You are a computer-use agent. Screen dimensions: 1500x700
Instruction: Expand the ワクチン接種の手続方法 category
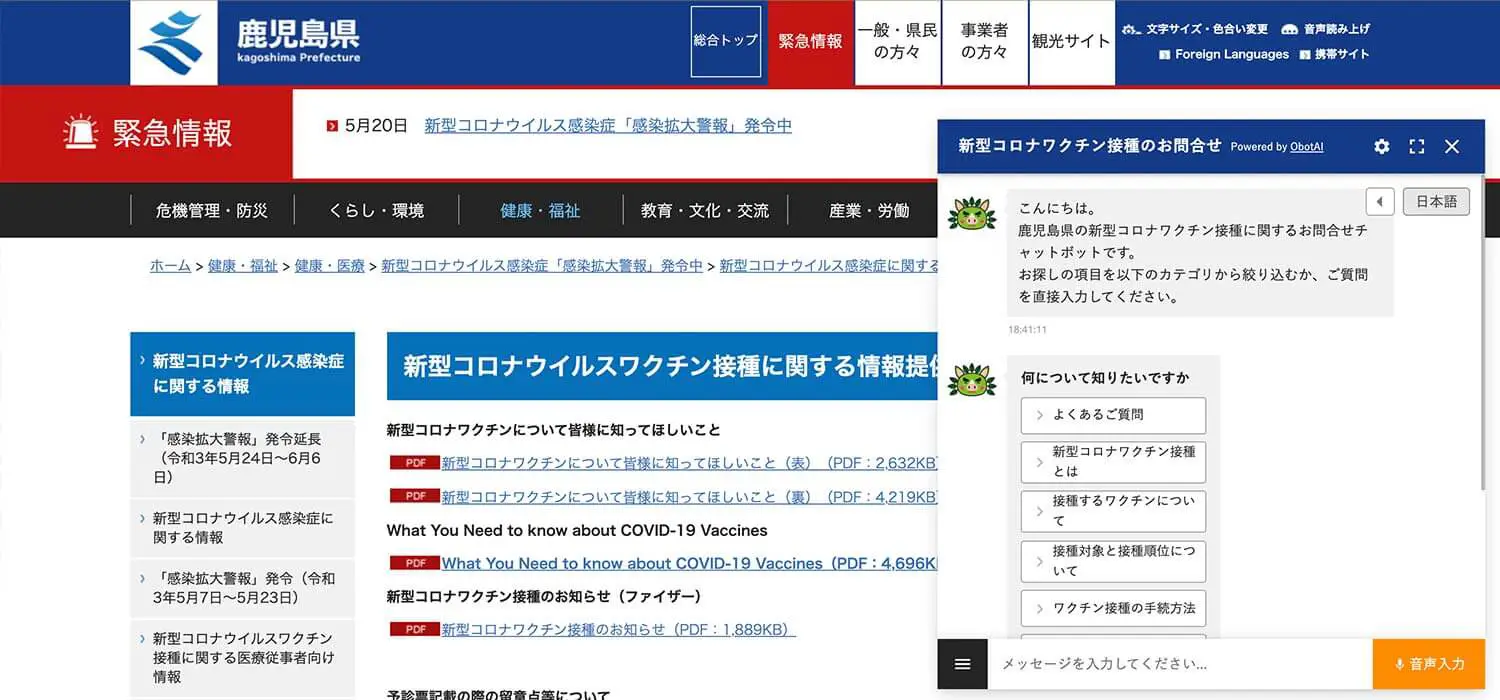(x=1113, y=608)
